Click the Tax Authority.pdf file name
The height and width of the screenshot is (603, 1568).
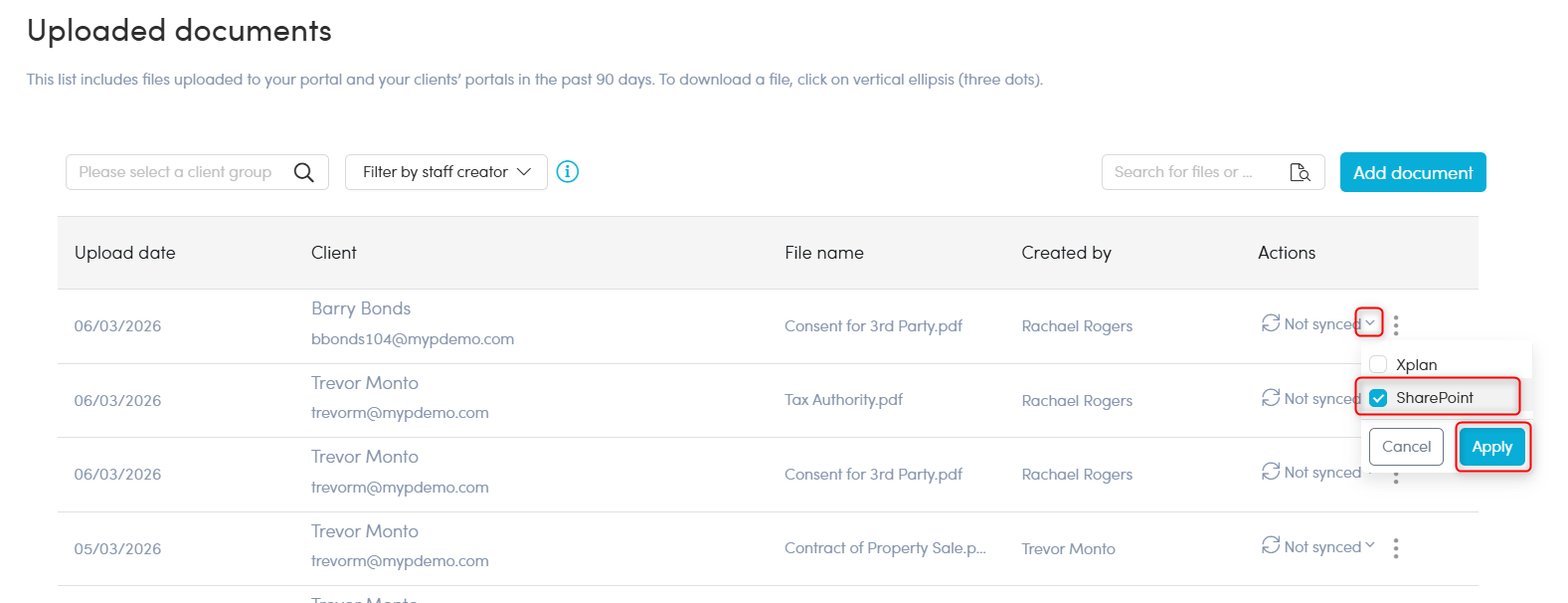click(x=843, y=400)
